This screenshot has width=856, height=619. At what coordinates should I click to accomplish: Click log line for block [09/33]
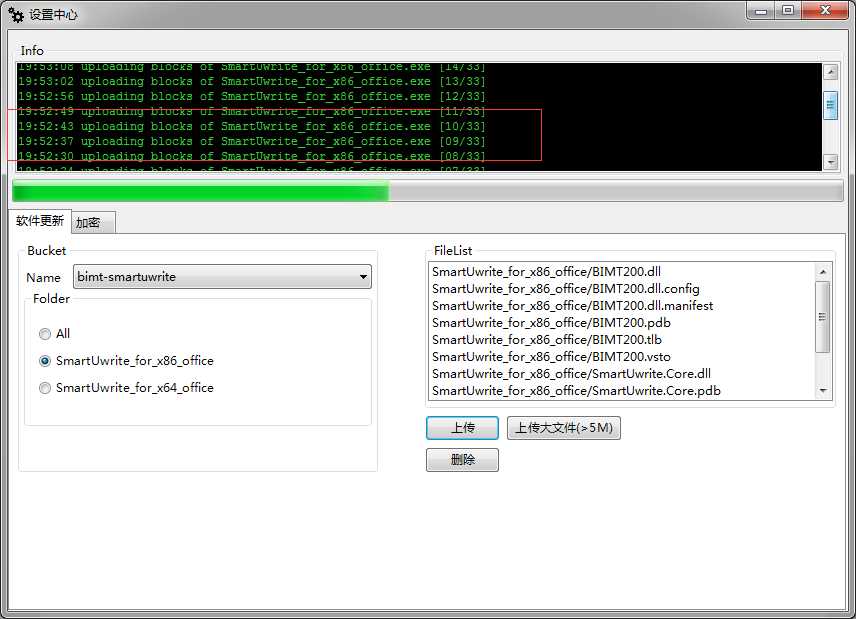(252, 141)
